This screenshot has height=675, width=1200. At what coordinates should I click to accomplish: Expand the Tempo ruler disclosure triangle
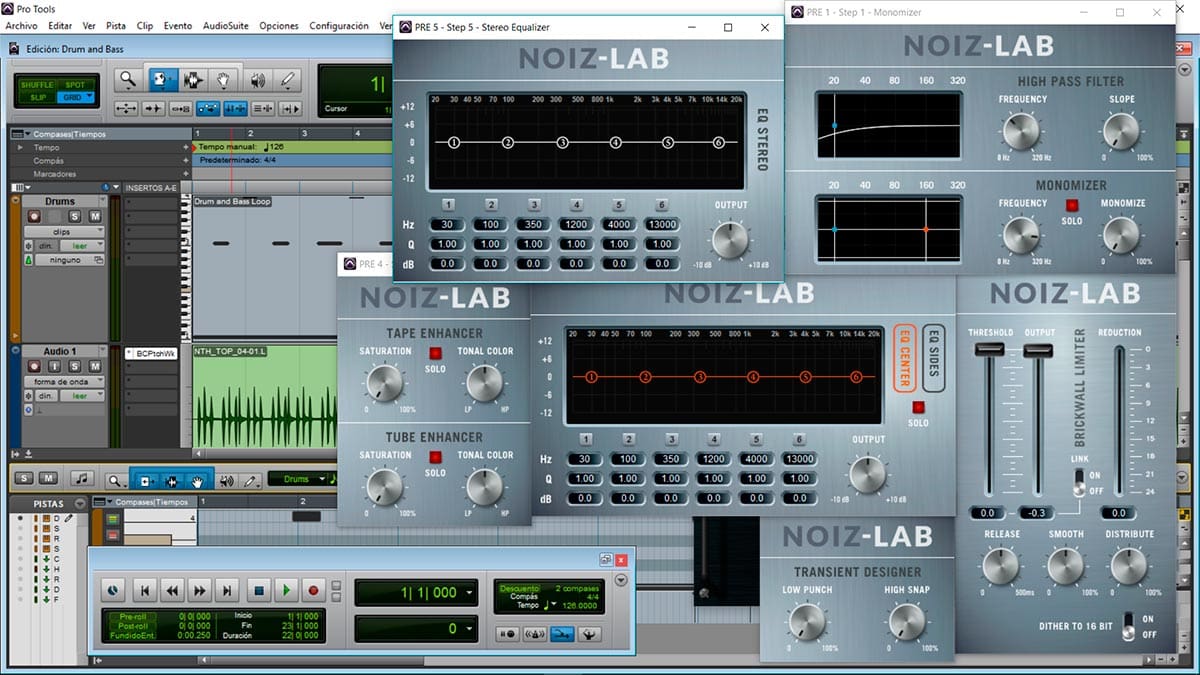click(x=20, y=148)
